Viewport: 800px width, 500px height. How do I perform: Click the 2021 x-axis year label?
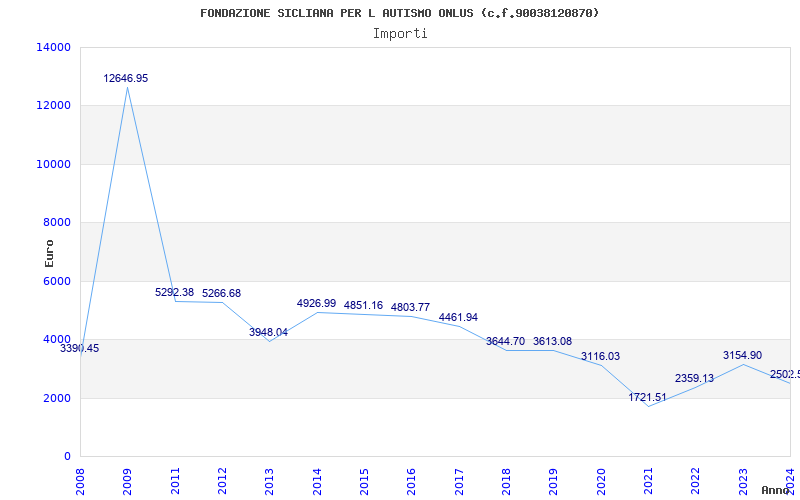[x=648, y=481]
